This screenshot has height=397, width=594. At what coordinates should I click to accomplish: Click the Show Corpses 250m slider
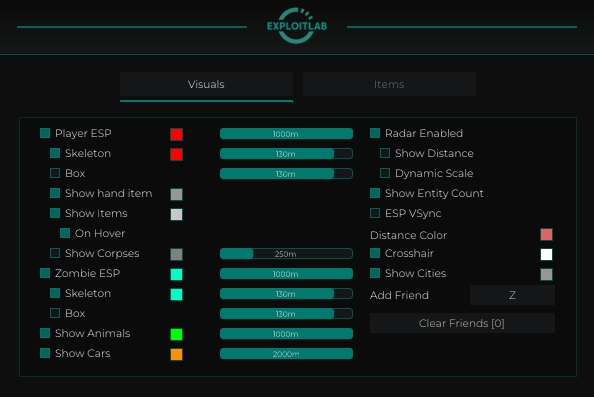(x=286, y=253)
